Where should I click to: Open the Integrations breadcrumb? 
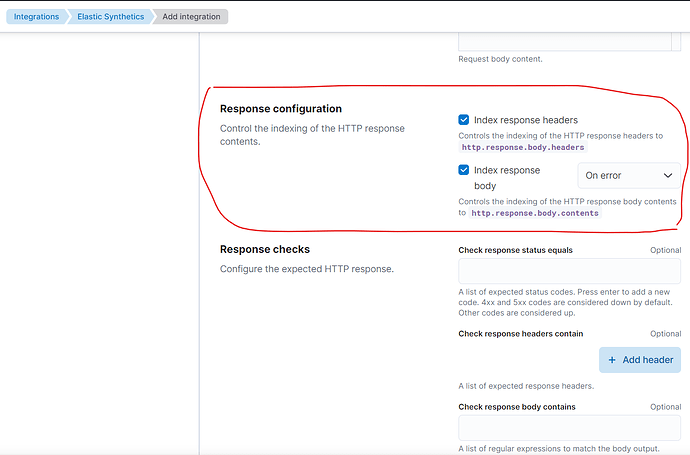[36, 16]
